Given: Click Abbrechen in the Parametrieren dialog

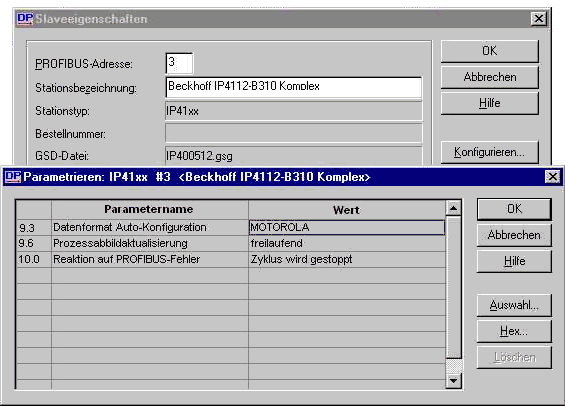Looking at the screenshot, I should click(x=514, y=235).
